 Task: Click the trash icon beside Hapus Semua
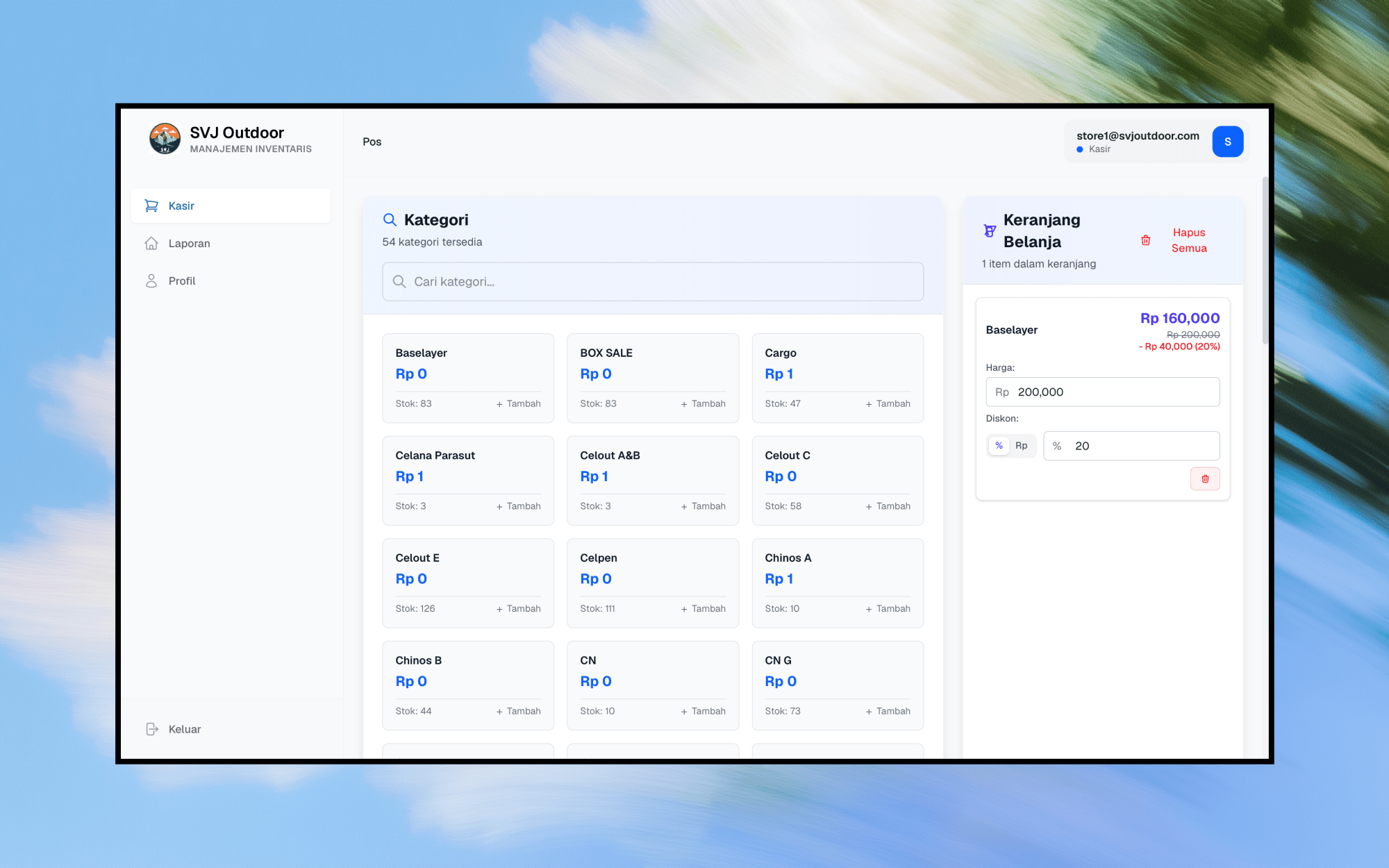click(1146, 240)
